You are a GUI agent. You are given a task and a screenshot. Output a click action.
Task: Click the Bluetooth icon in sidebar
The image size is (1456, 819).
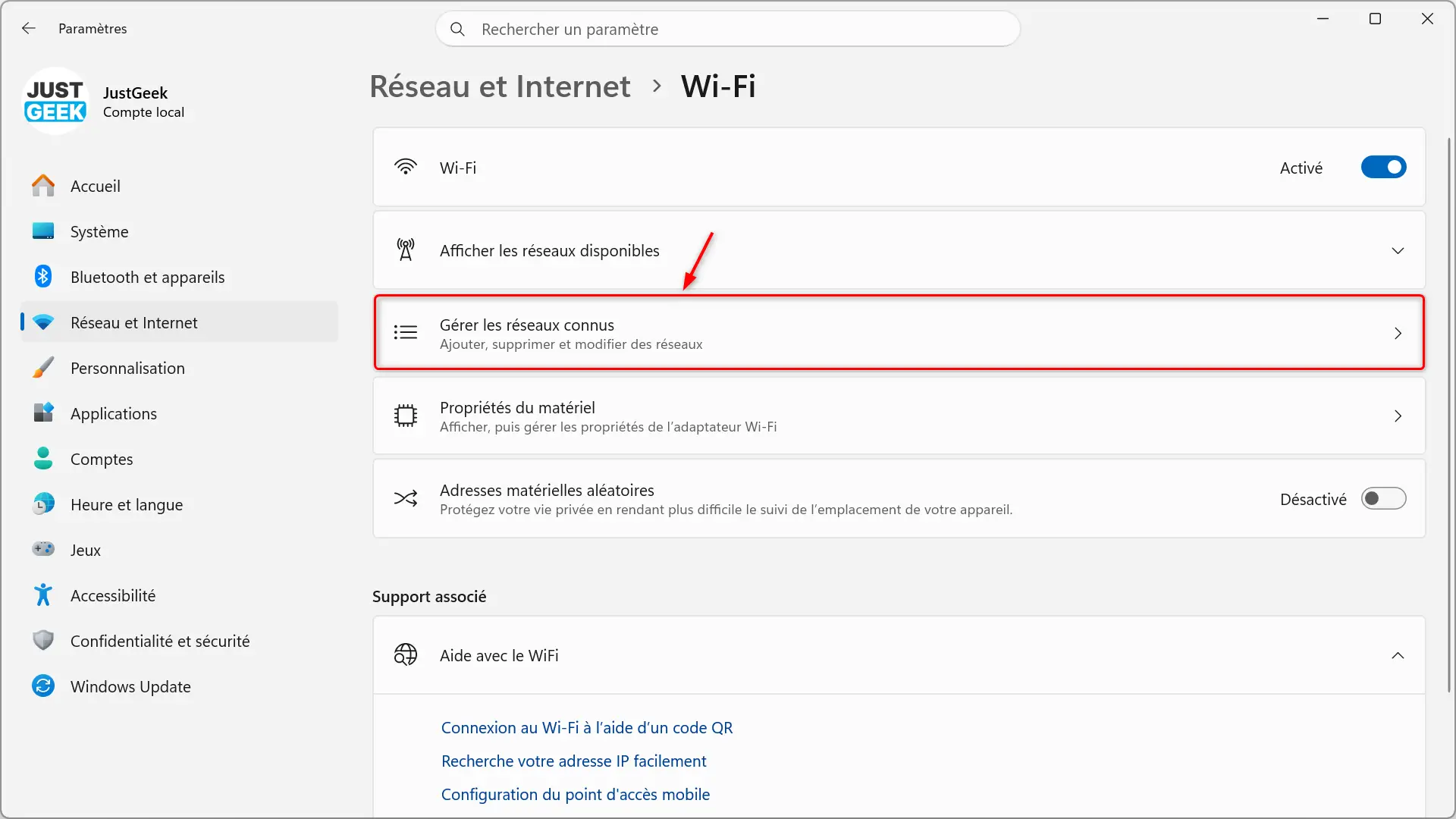point(43,277)
